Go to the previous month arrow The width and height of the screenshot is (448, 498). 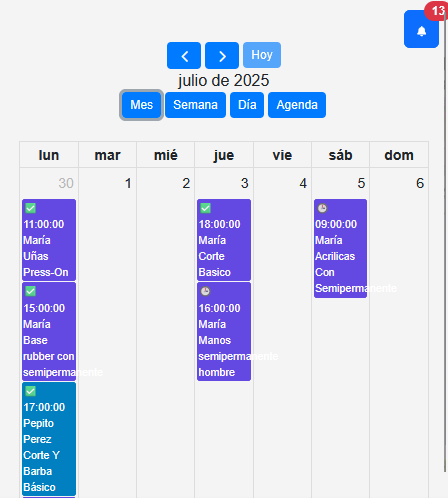184,55
